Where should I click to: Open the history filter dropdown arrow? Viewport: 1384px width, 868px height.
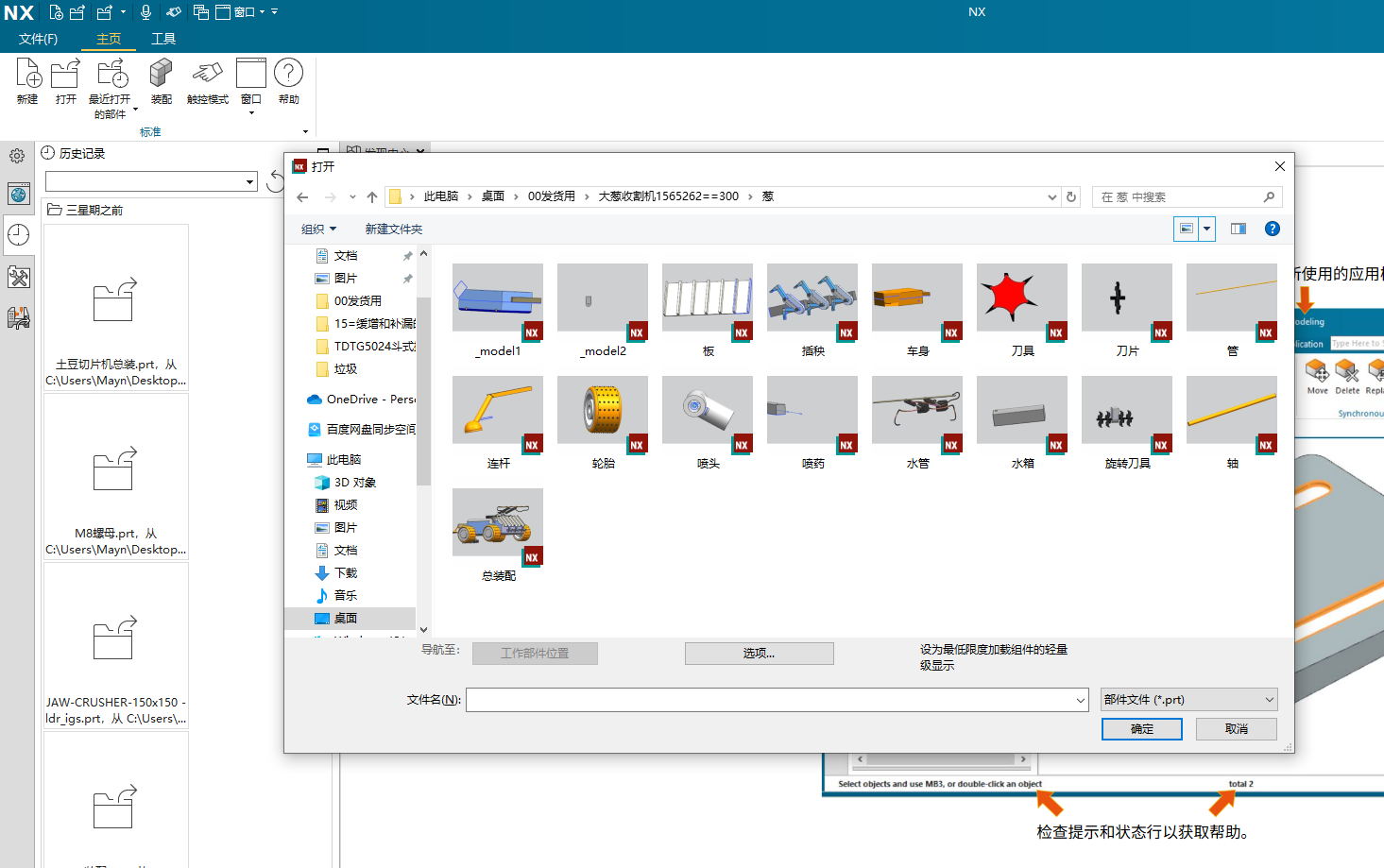tap(249, 181)
